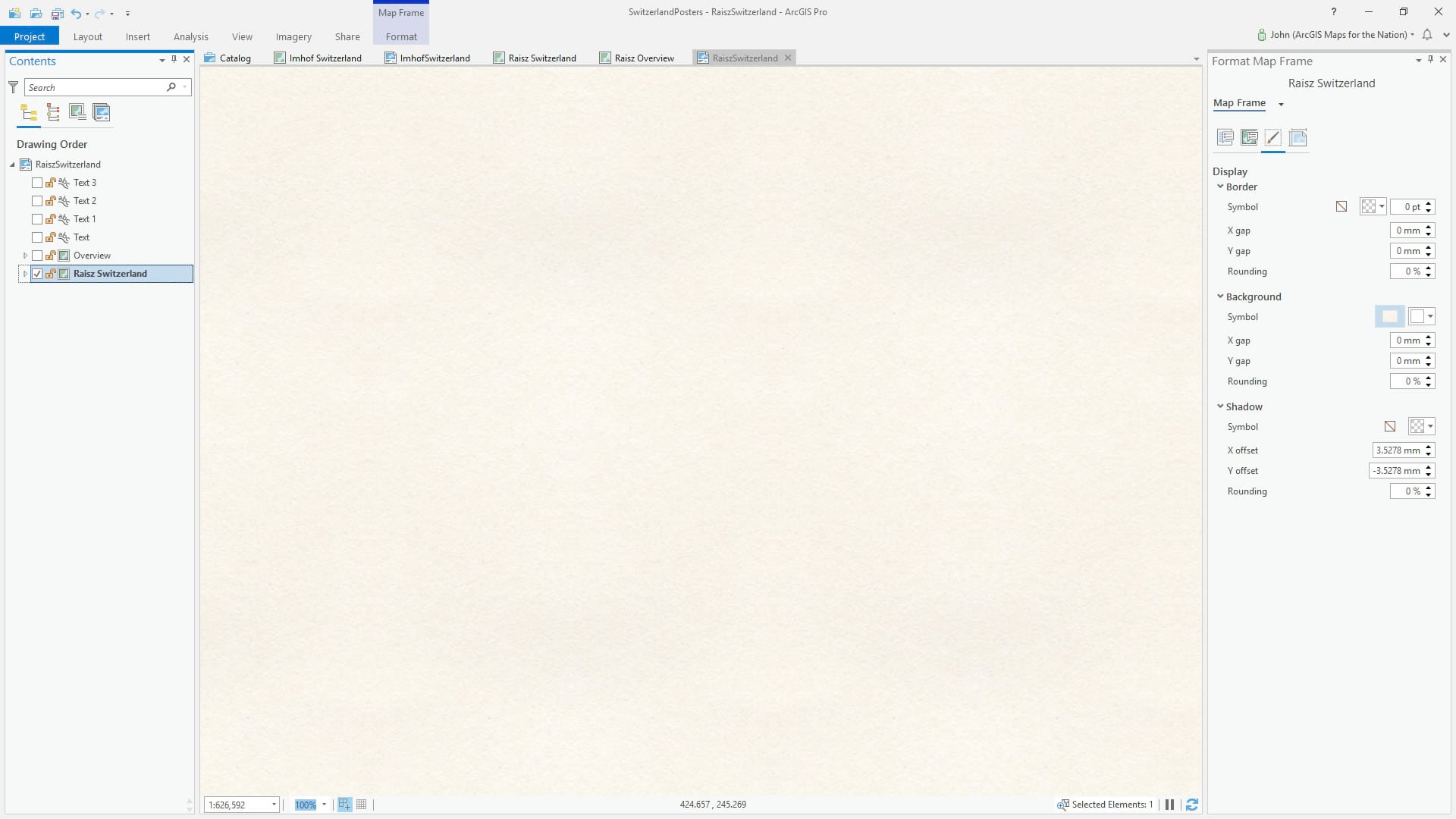Expand the Overview map frame node

(25, 256)
